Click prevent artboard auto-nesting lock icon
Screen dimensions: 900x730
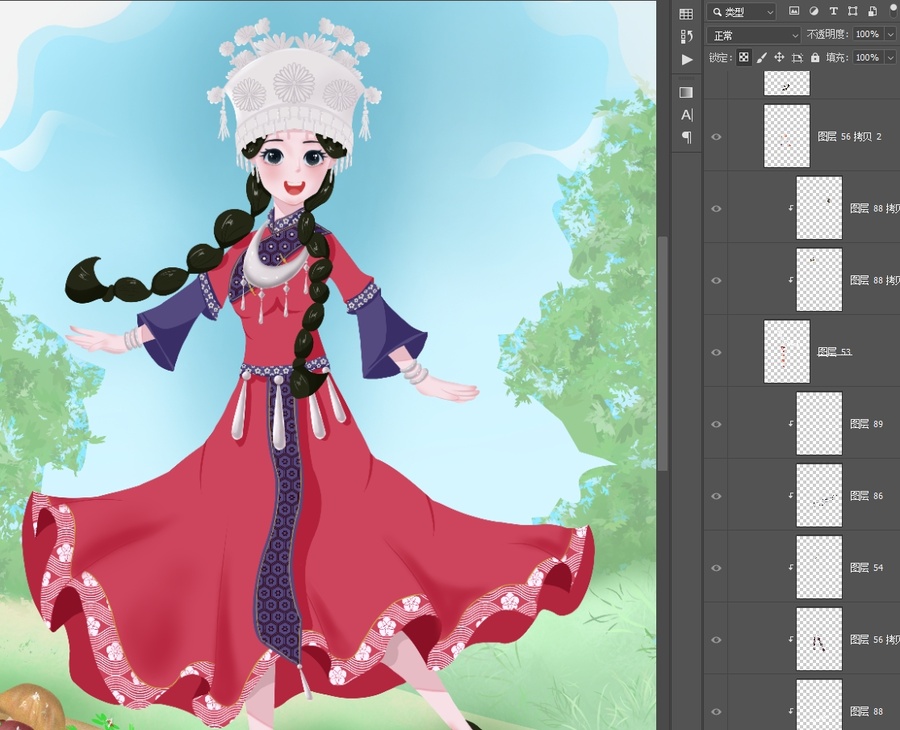pyautogui.click(x=797, y=57)
